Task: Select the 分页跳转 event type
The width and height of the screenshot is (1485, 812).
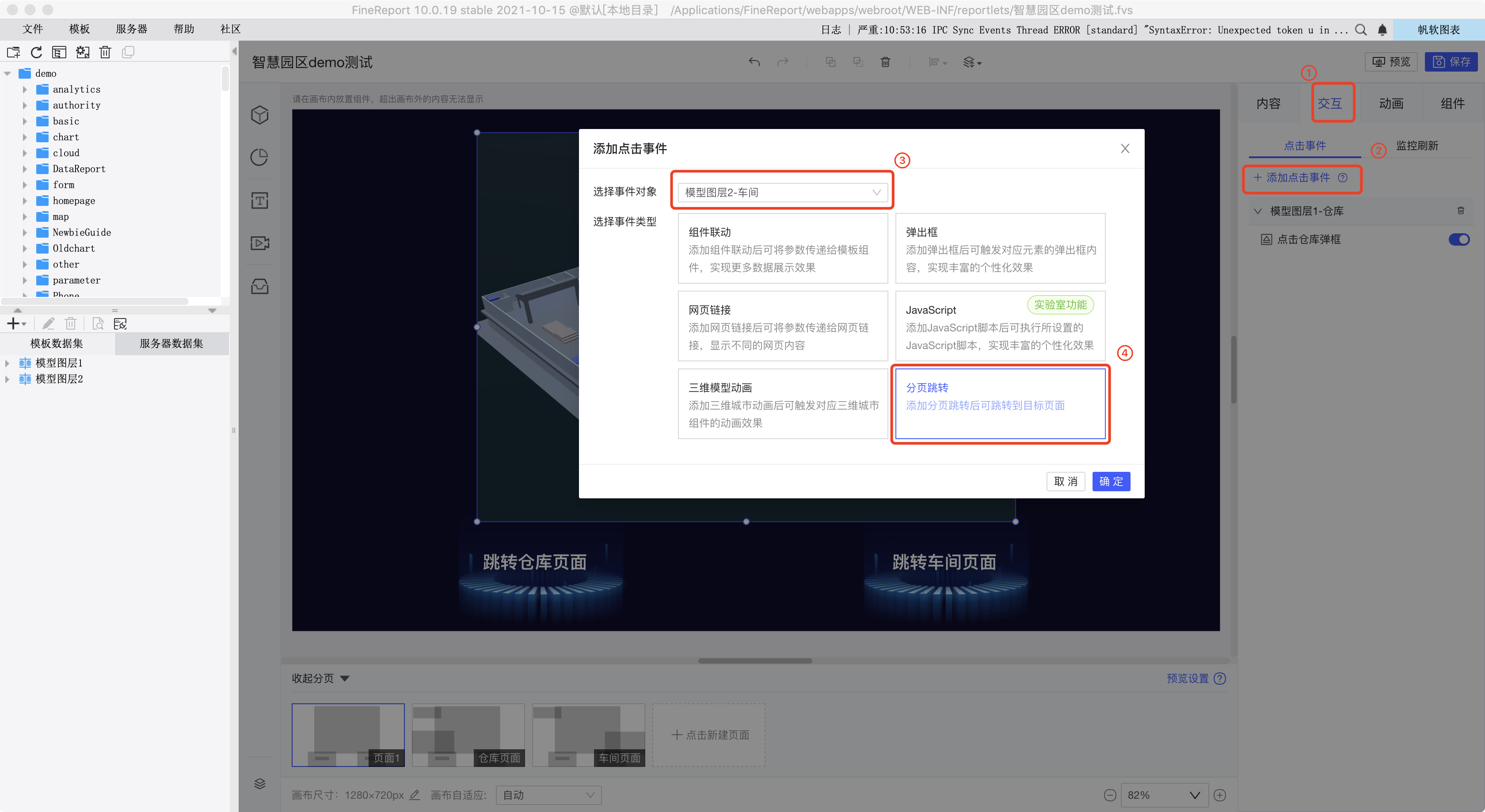Action: (x=1000, y=404)
